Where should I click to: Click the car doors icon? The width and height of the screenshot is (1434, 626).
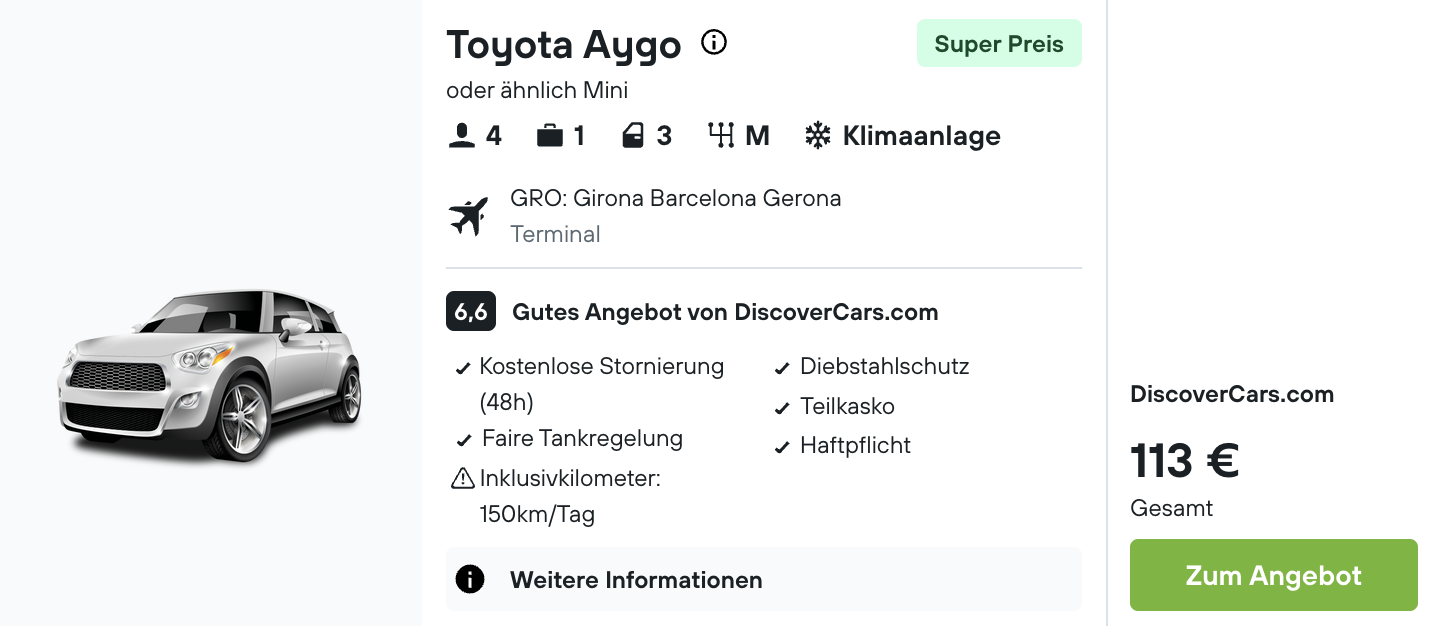(633, 136)
